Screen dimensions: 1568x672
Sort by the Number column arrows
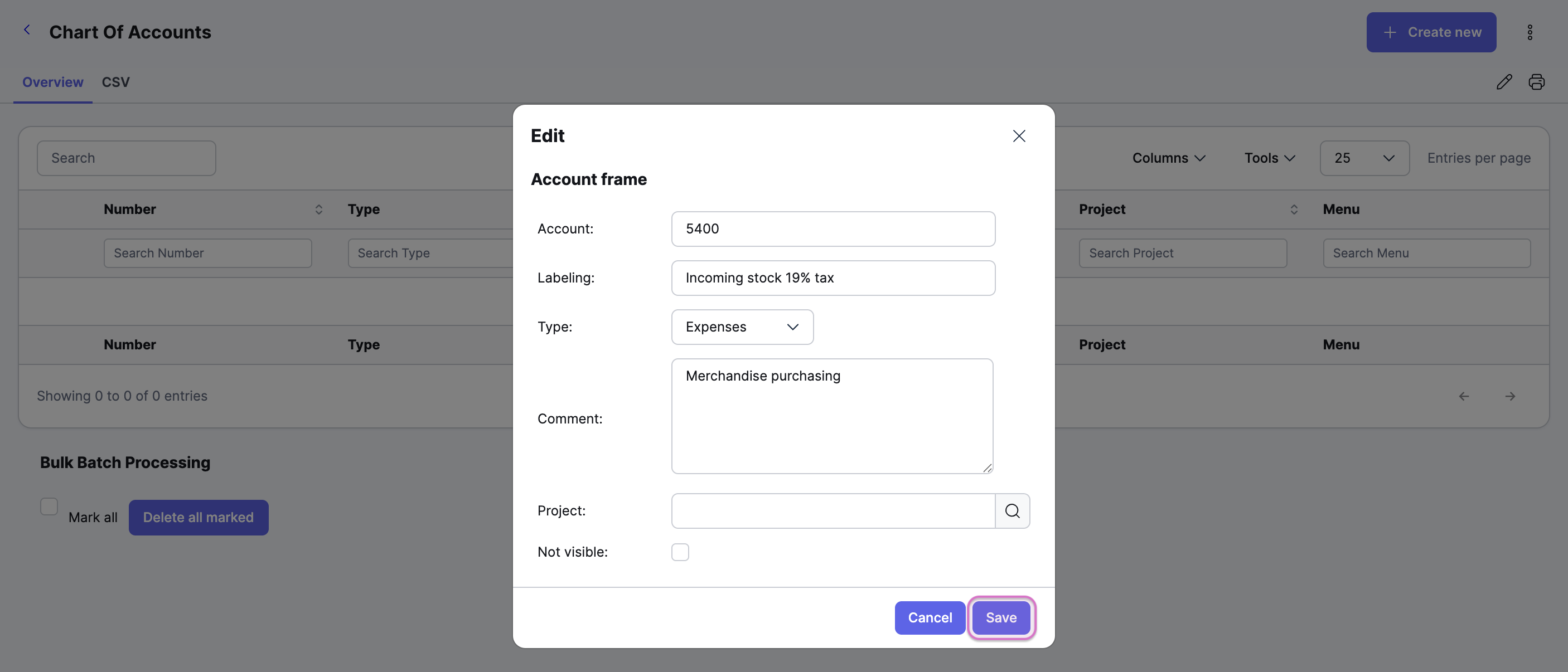[x=318, y=209]
